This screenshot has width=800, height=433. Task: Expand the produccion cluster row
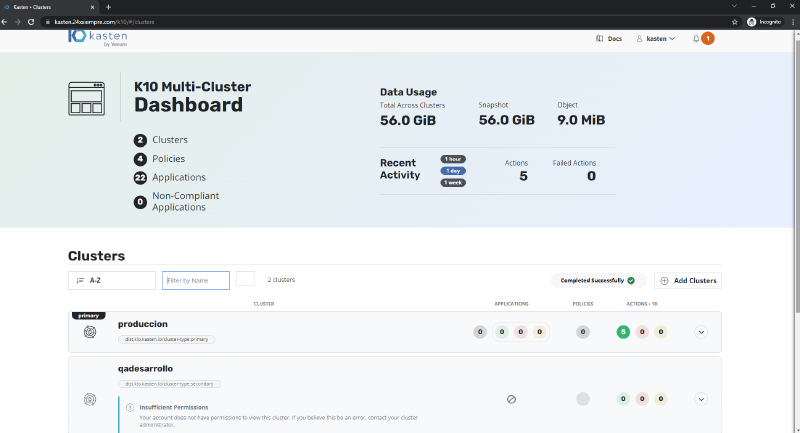[x=701, y=332]
